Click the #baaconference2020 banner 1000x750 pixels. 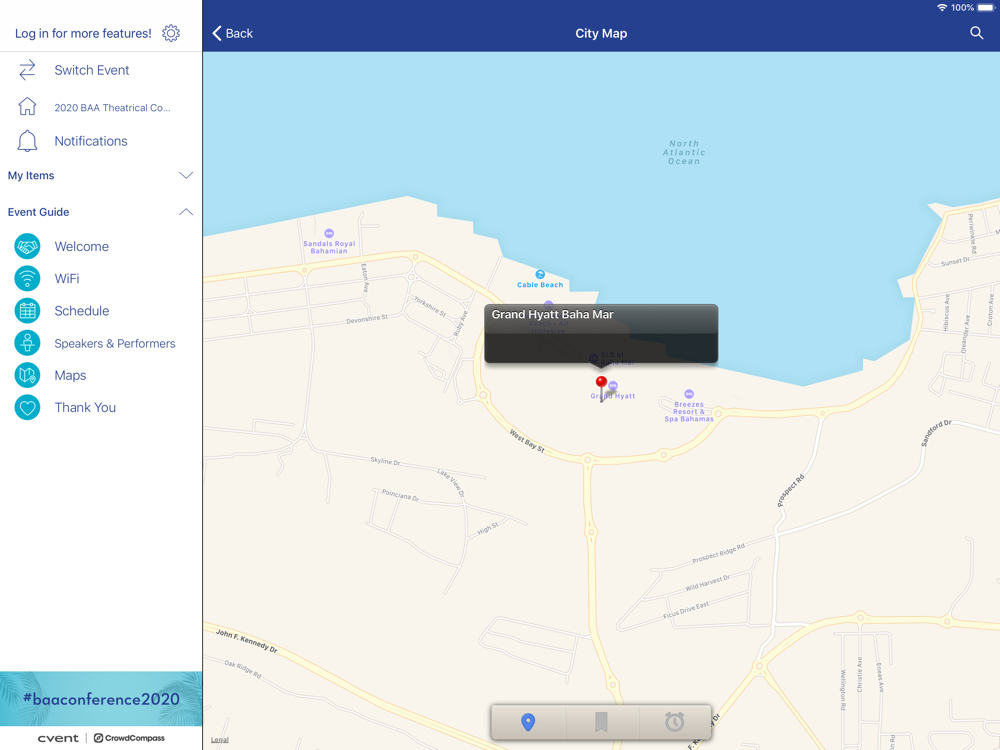[101, 698]
